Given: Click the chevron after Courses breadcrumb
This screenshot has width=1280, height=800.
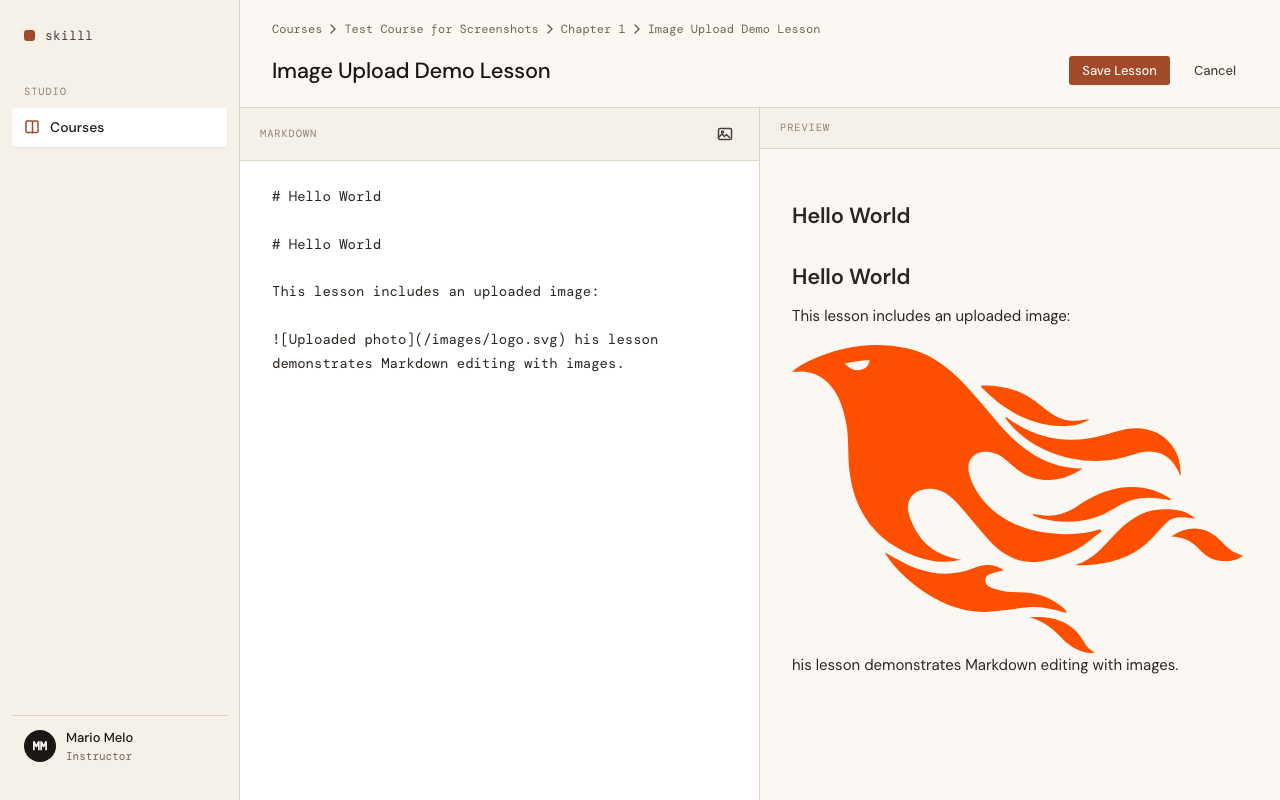Looking at the screenshot, I should [x=333, y=29].
